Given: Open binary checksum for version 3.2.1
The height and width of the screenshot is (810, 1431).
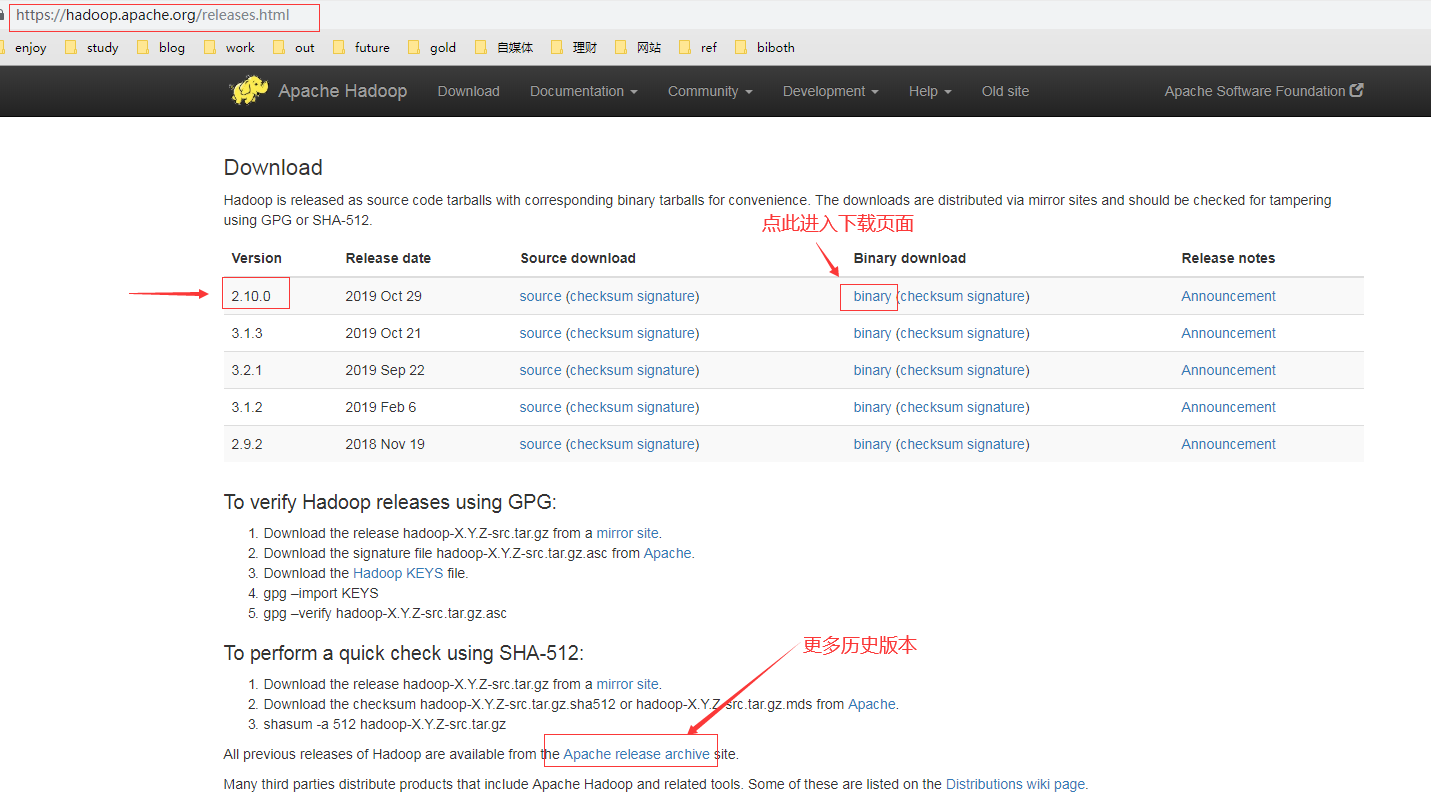Looking at the screenshot, I should coord(932,370).
